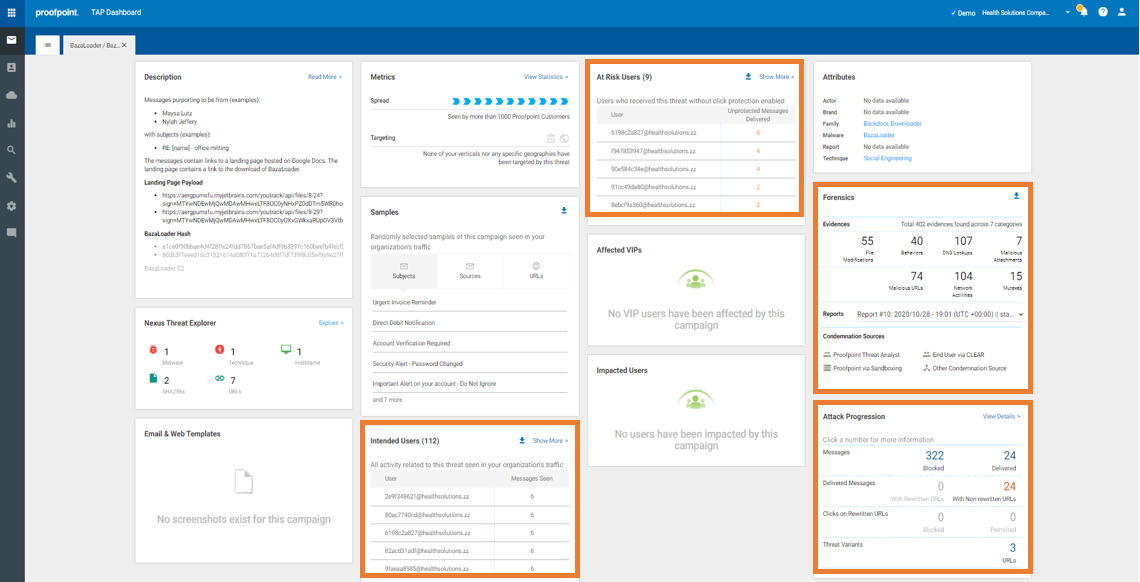Open the gear settings sidebar icon
The height and width of the screenshot is (582, 1140).
coord(12,206)
